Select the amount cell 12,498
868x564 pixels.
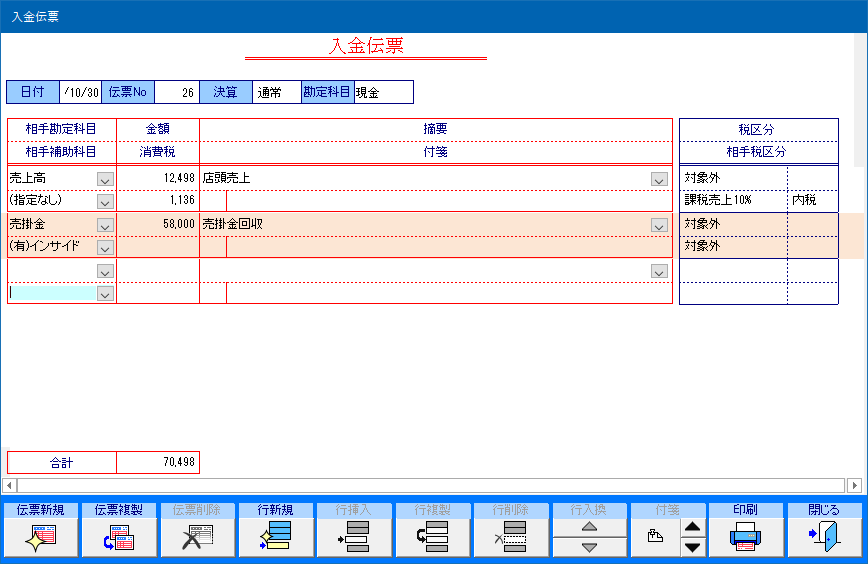pyautogui.click(x=158, y=178)
